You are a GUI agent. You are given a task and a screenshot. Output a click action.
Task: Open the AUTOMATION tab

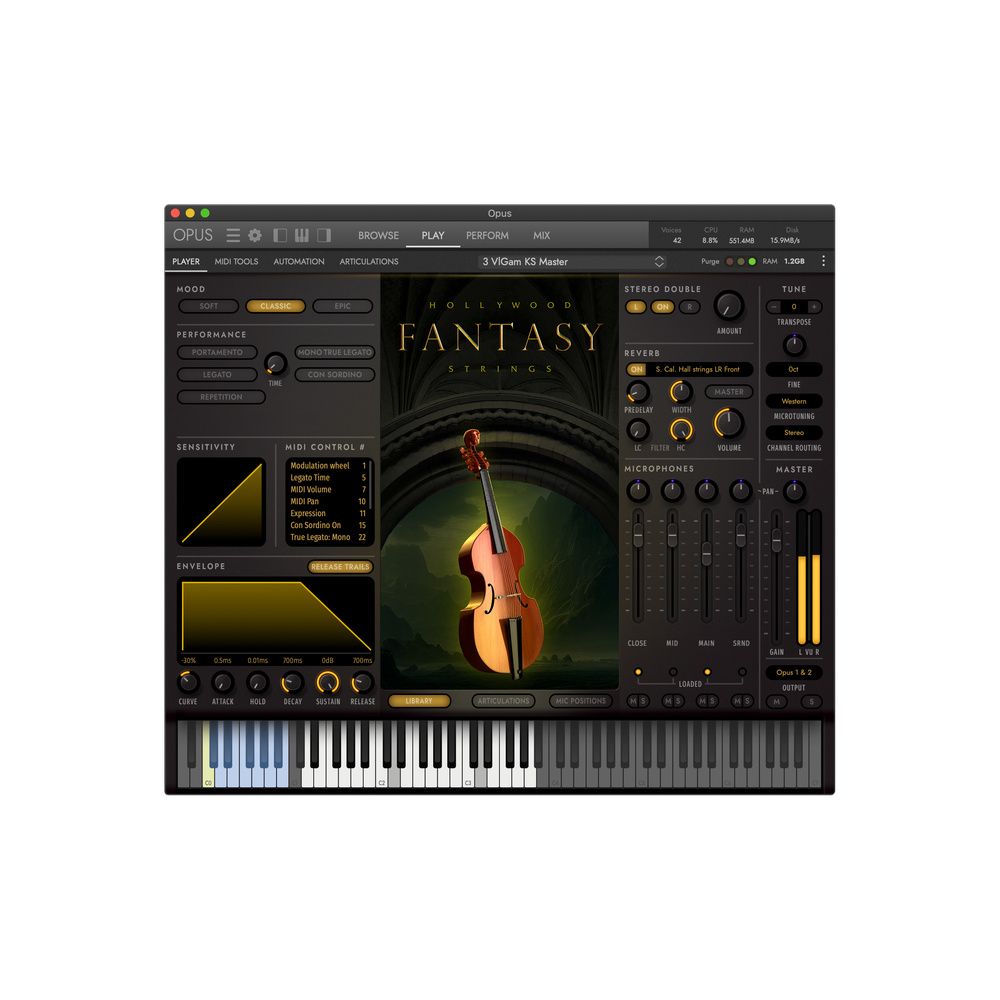(298, 261)
